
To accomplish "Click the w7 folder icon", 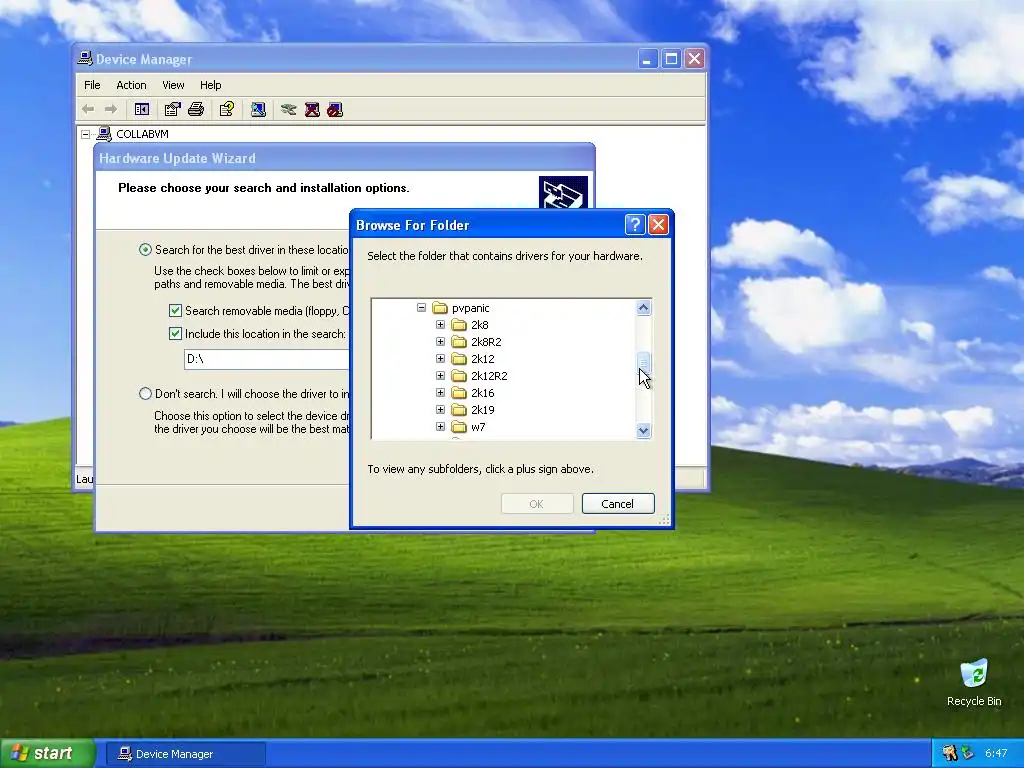I will [x=459, y=427].
